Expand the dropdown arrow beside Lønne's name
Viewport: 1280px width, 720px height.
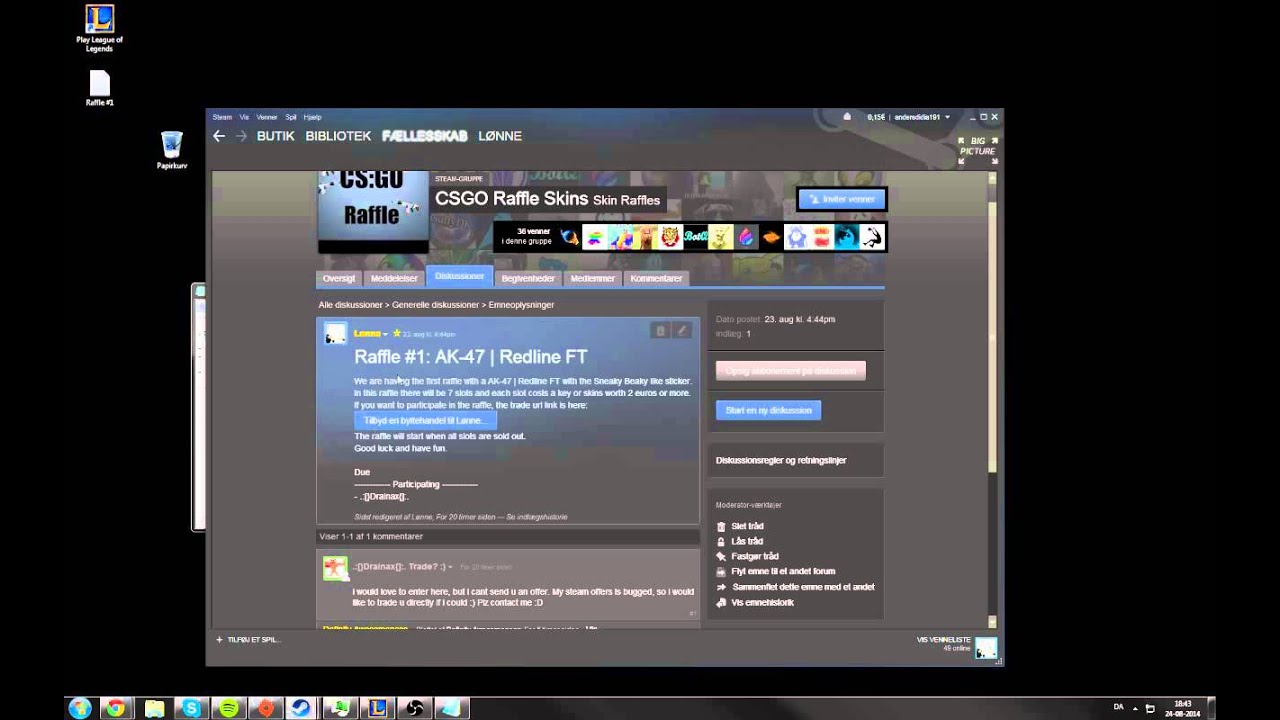point(385,334)
